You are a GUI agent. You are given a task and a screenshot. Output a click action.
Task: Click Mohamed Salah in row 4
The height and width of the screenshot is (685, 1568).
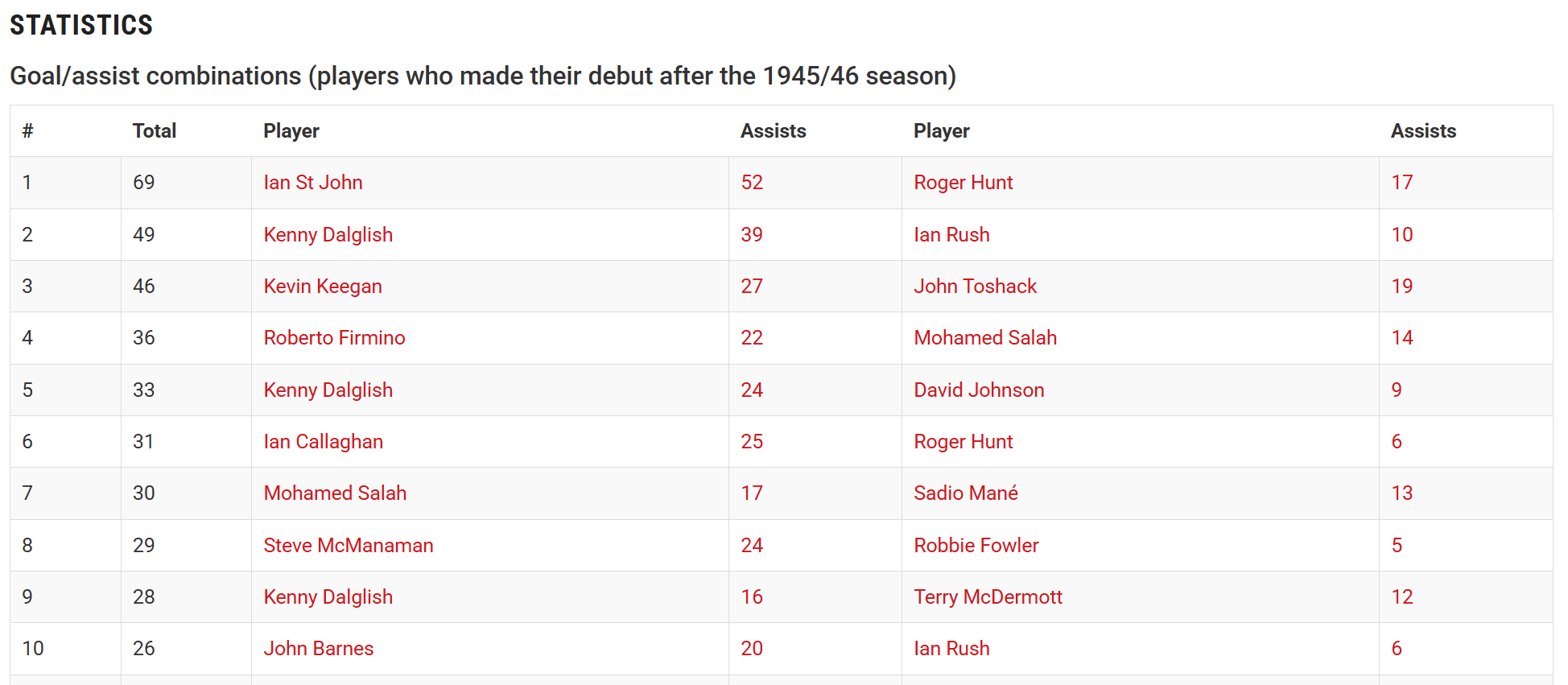point(985,338)
